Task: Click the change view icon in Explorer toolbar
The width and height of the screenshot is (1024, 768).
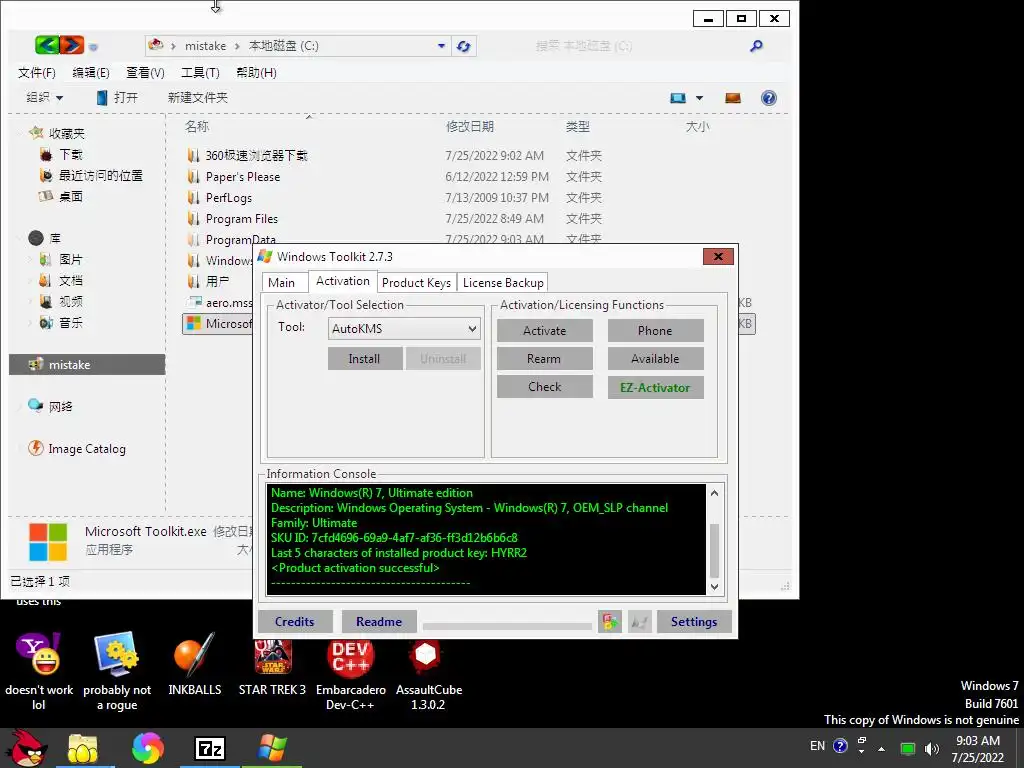Action: [678, 98]
